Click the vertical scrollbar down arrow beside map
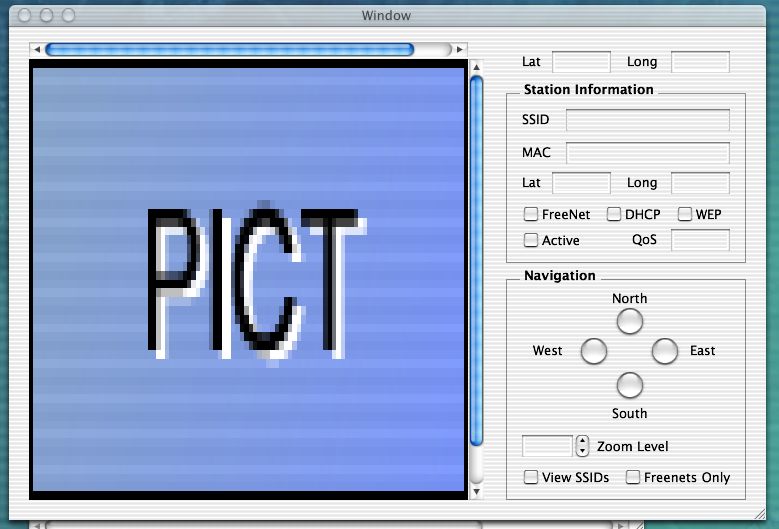779x529 pixels. click(x=476, y=492)
